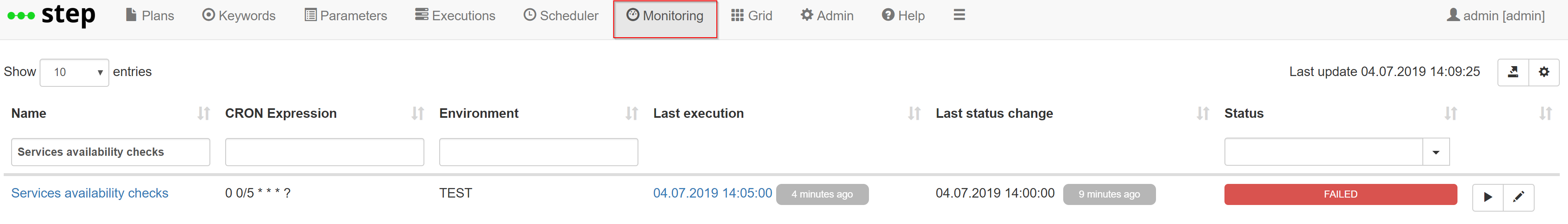This screenshot has width=1568, height=224.
Task: Open the admin [admin] user menu
Action: pyautogui.click(x=1495, y=16)
